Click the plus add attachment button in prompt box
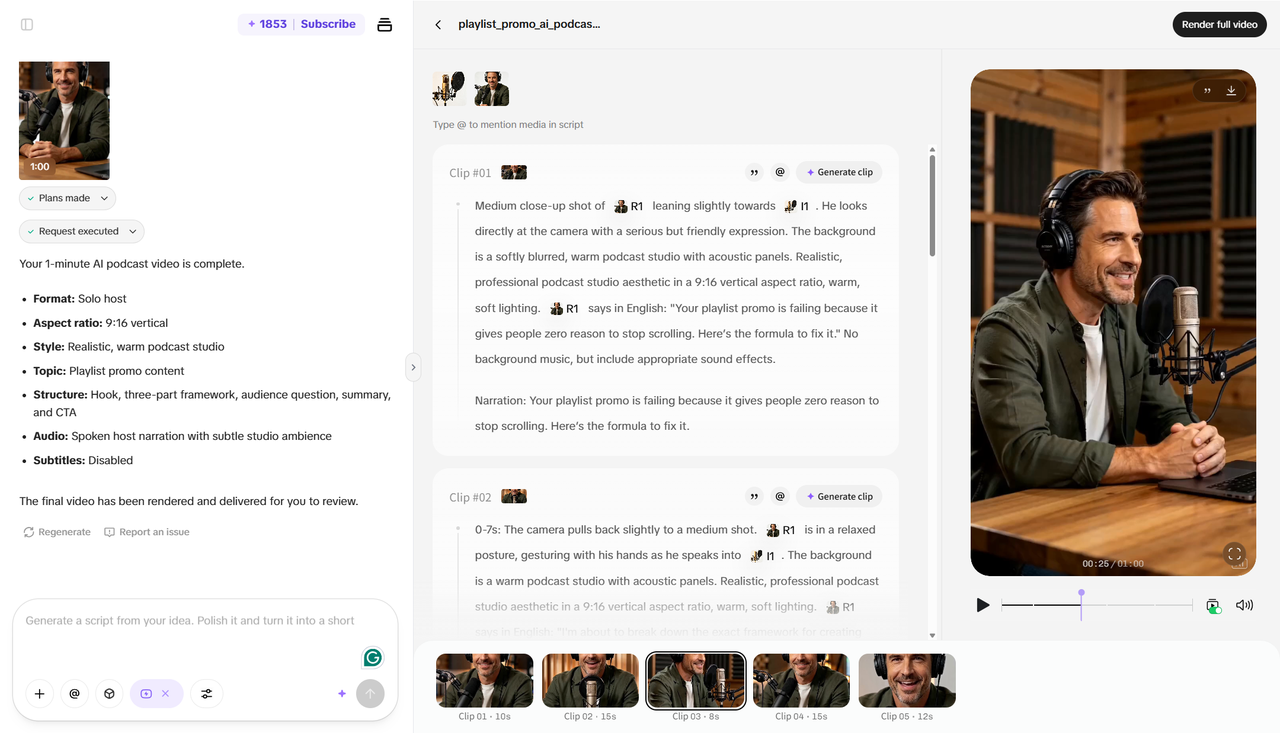 point(39,693)
